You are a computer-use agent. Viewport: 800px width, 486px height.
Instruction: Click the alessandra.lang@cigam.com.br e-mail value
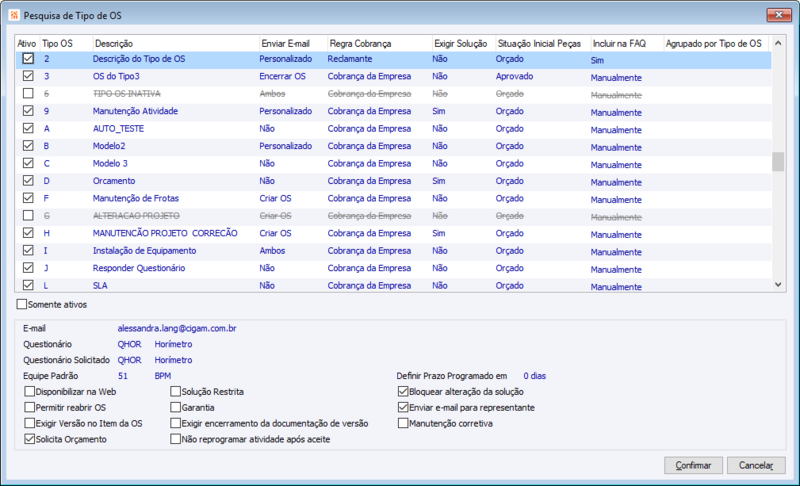click(177, 328)
